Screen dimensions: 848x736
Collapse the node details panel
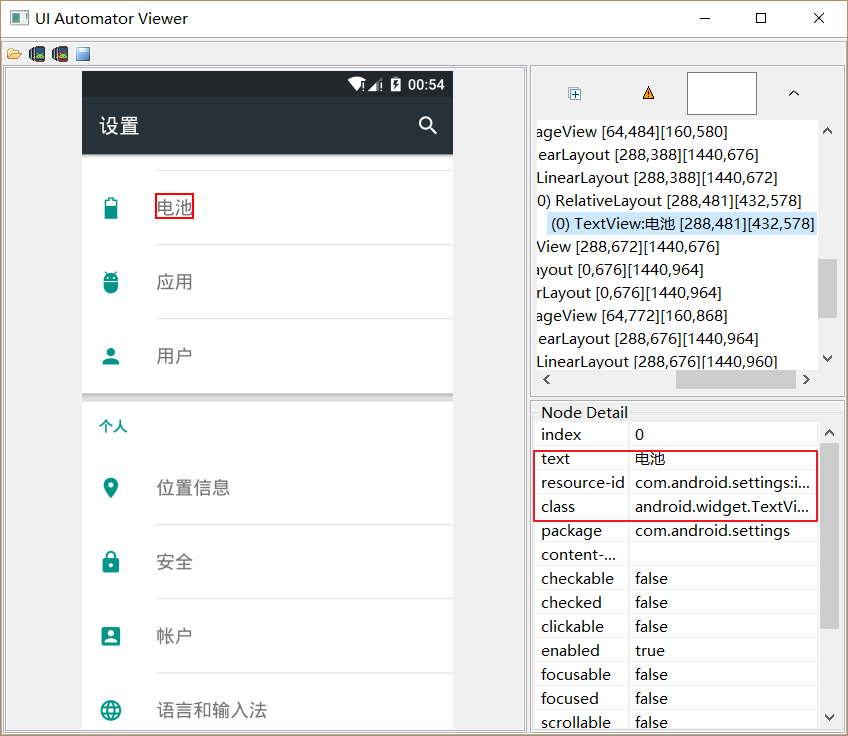coord(793,93)
